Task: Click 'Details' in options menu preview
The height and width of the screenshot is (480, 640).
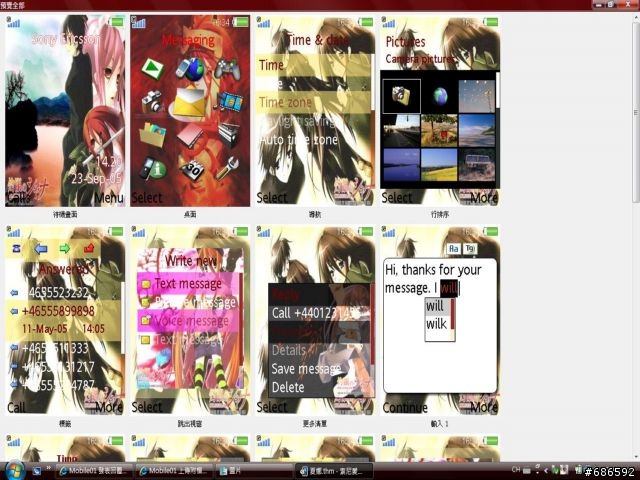Action: 289,350
